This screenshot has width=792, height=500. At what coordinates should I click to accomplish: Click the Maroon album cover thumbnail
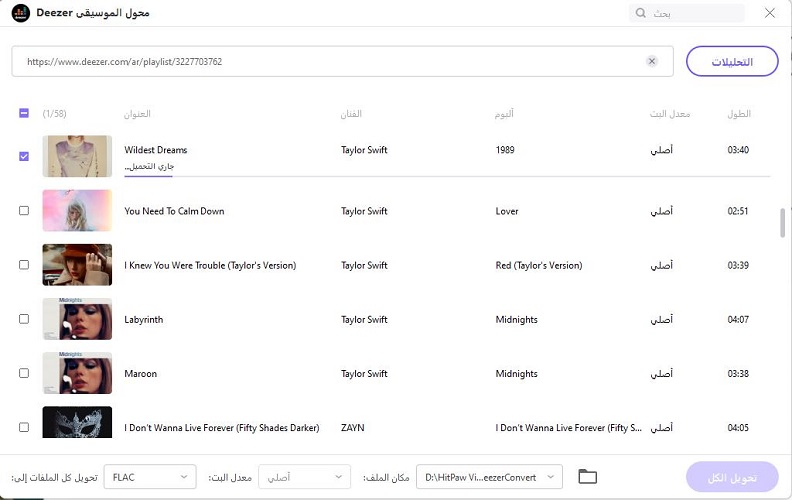(x=77, y=373)
